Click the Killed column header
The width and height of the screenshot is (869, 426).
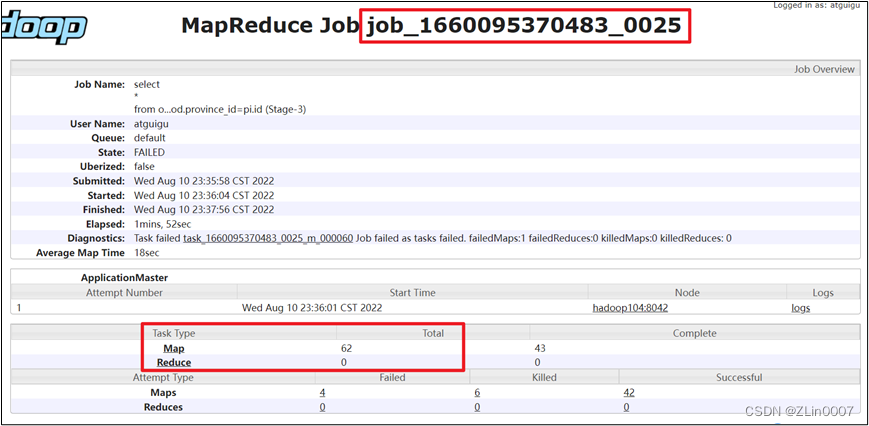pyautogui.click(x=544, y=378)
